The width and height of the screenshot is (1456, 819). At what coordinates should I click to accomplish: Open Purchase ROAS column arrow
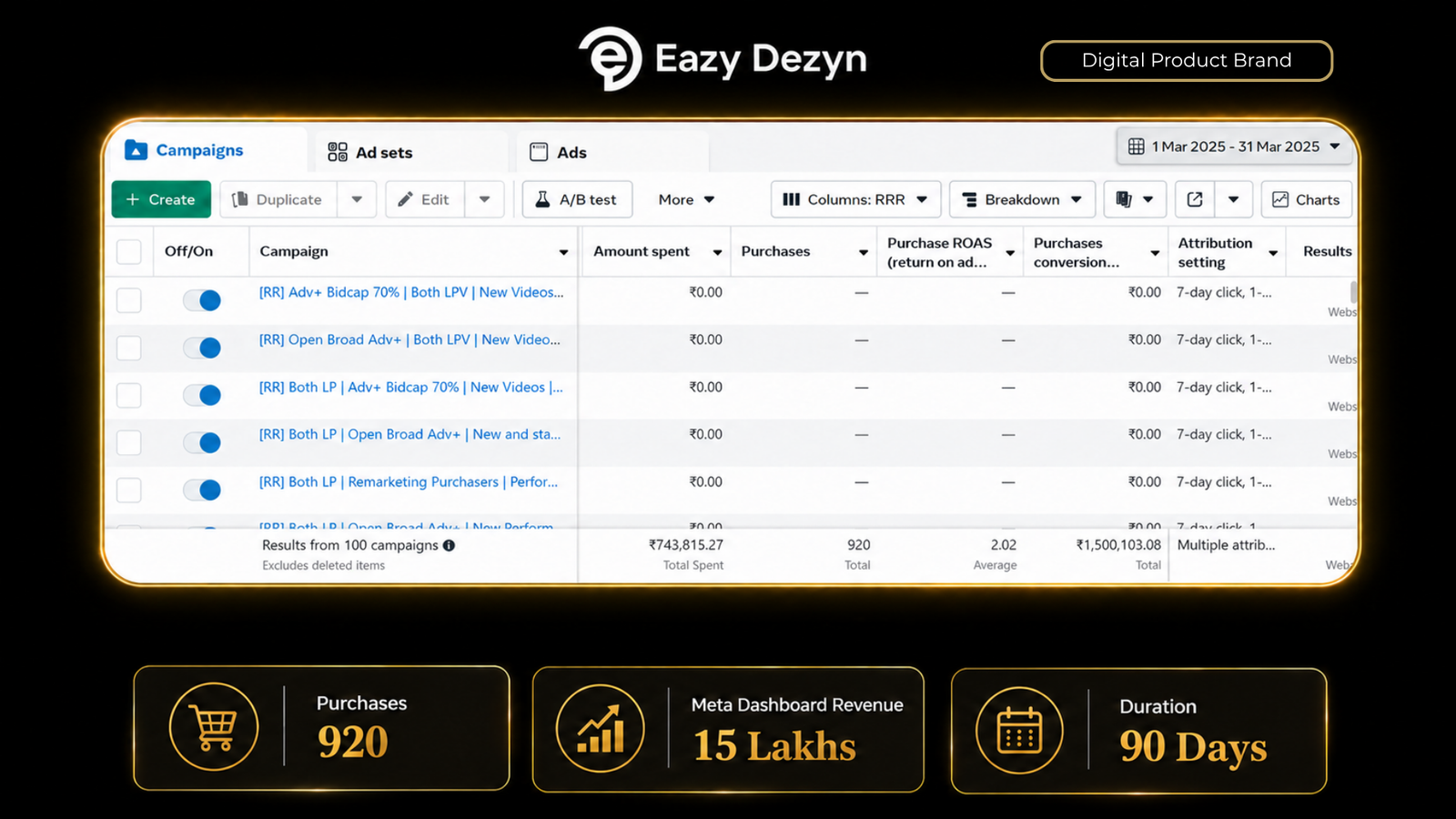(1010, 252)
